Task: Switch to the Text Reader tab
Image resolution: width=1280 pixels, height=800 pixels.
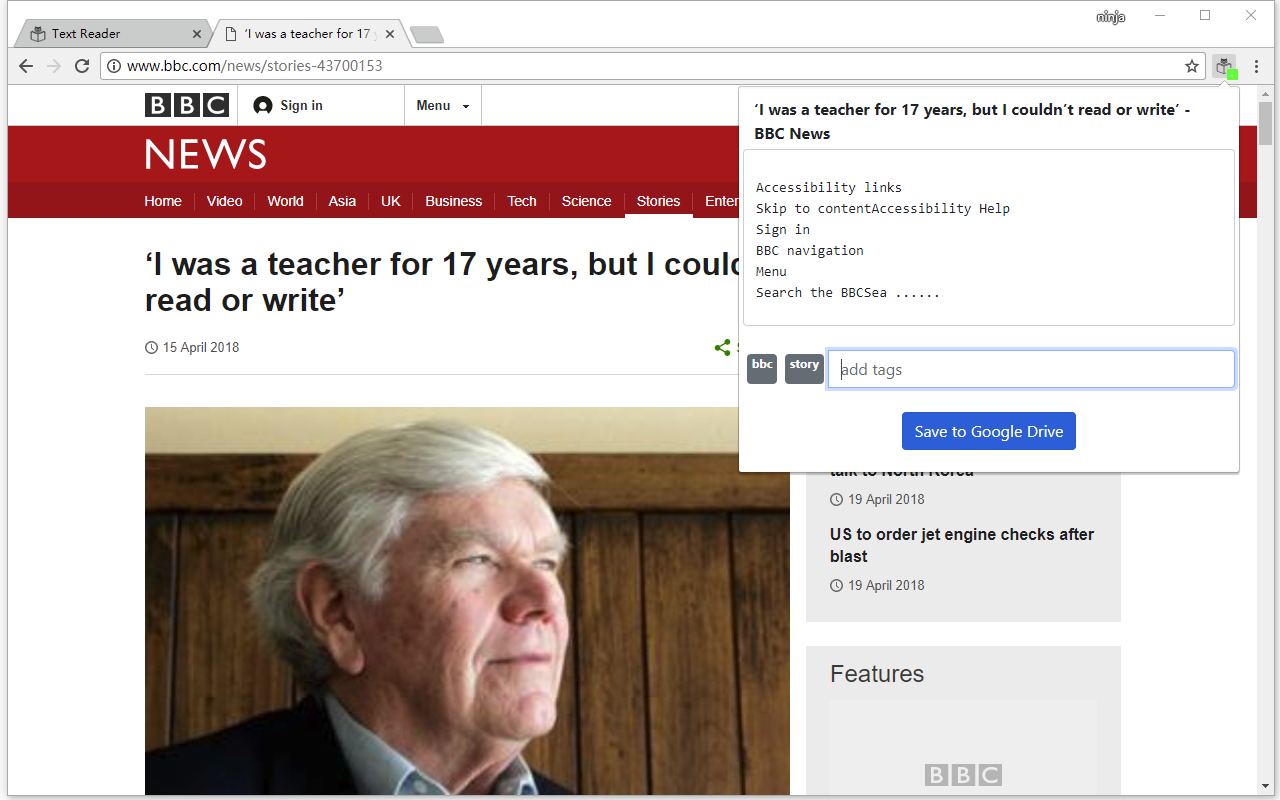Action: pos(111,34)
